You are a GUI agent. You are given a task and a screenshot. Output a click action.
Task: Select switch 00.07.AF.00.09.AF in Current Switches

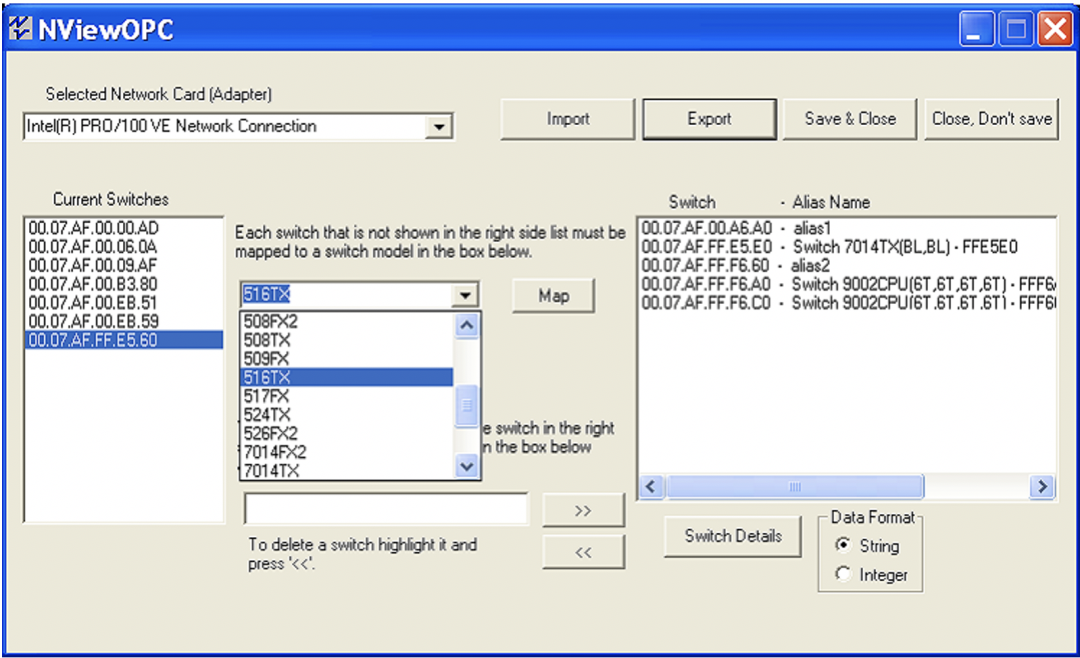[x=124, y=265]
